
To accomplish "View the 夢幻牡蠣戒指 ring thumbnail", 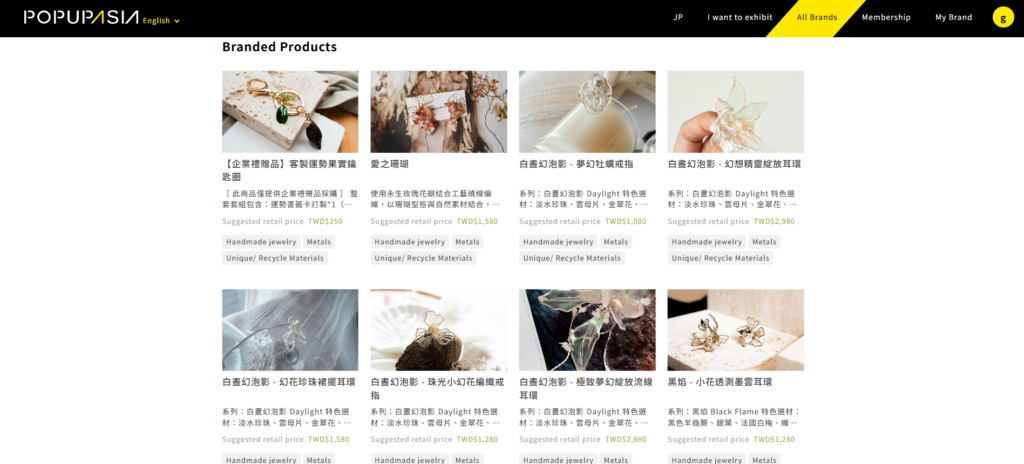I will (x=587, y=112).
